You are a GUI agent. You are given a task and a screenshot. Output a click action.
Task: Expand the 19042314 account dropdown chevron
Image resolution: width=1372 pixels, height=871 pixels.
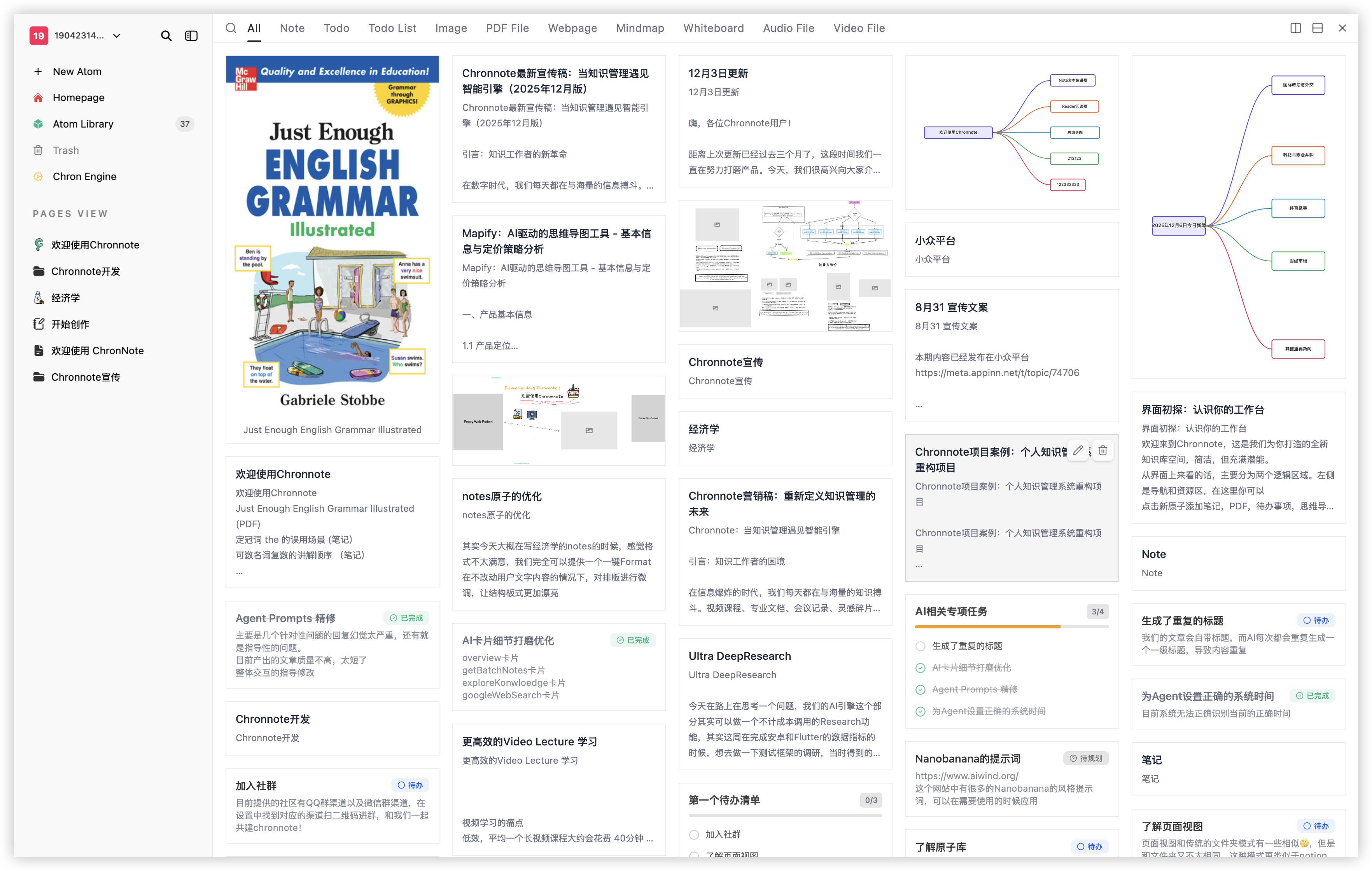117,36
